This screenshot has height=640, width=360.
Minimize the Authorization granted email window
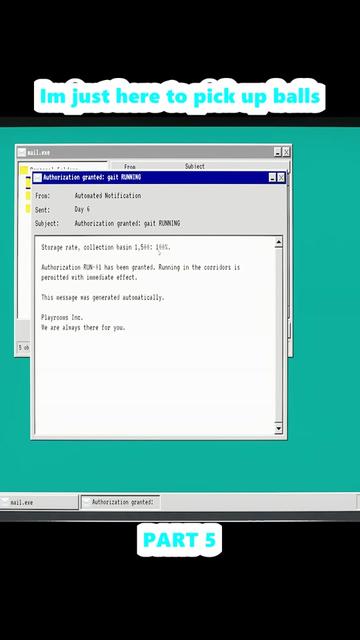pos(272,178)
